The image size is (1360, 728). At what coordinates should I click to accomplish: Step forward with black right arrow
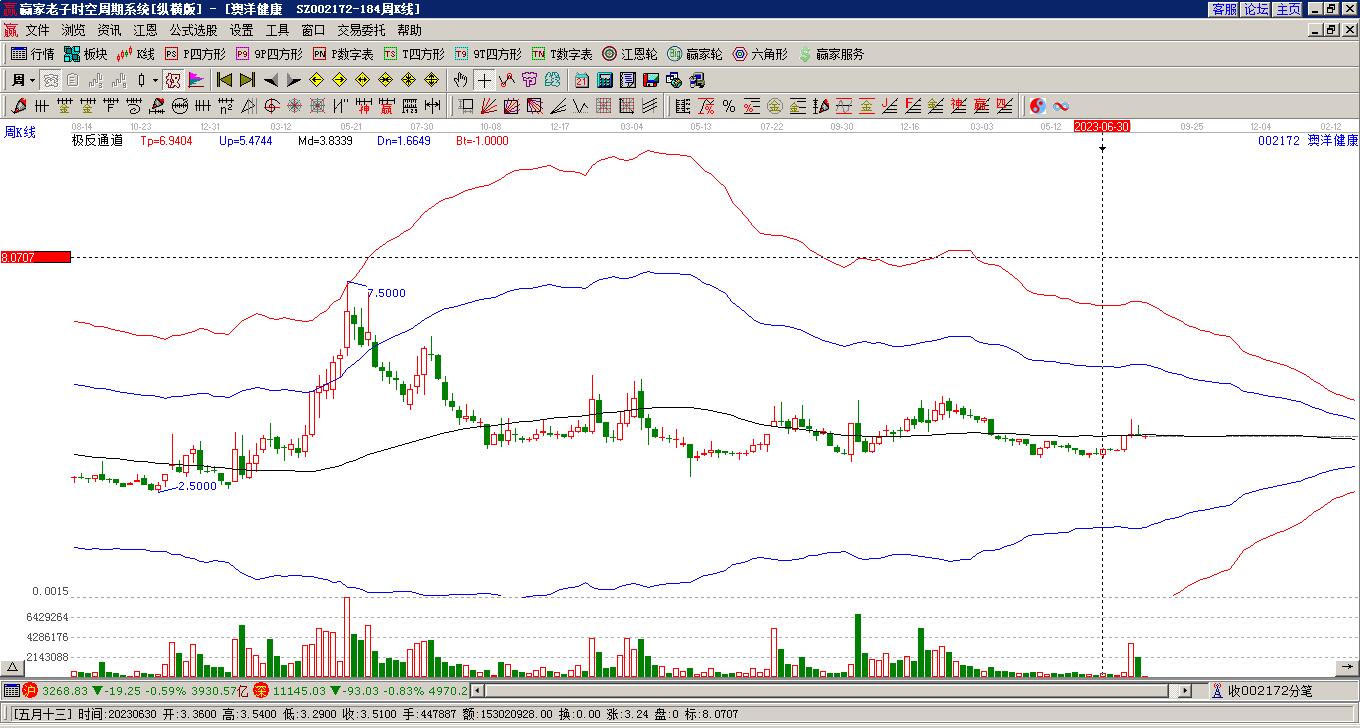pyautogui.click(x=294, y=80)
